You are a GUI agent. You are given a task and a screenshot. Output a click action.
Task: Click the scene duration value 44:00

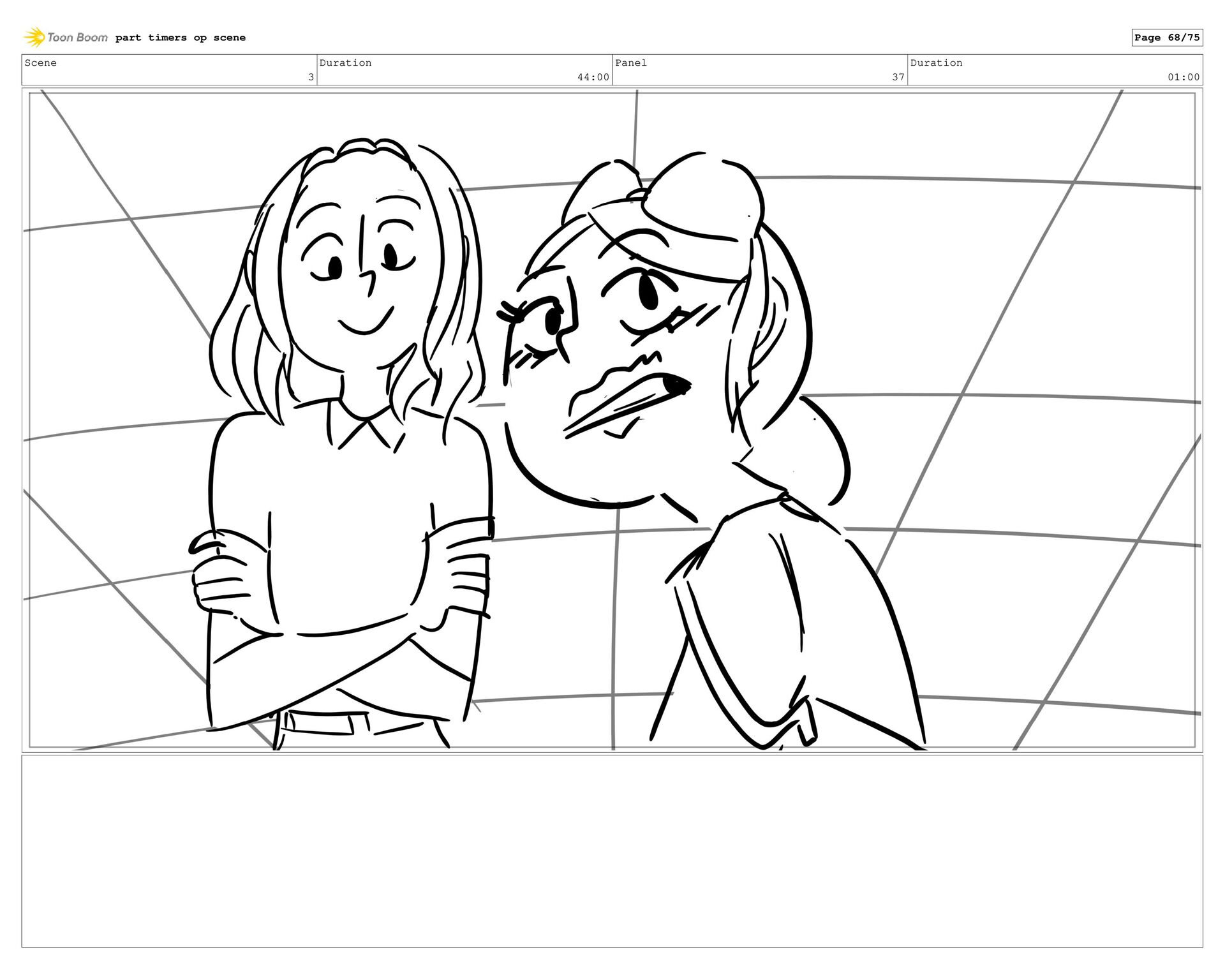pos(593,77)
